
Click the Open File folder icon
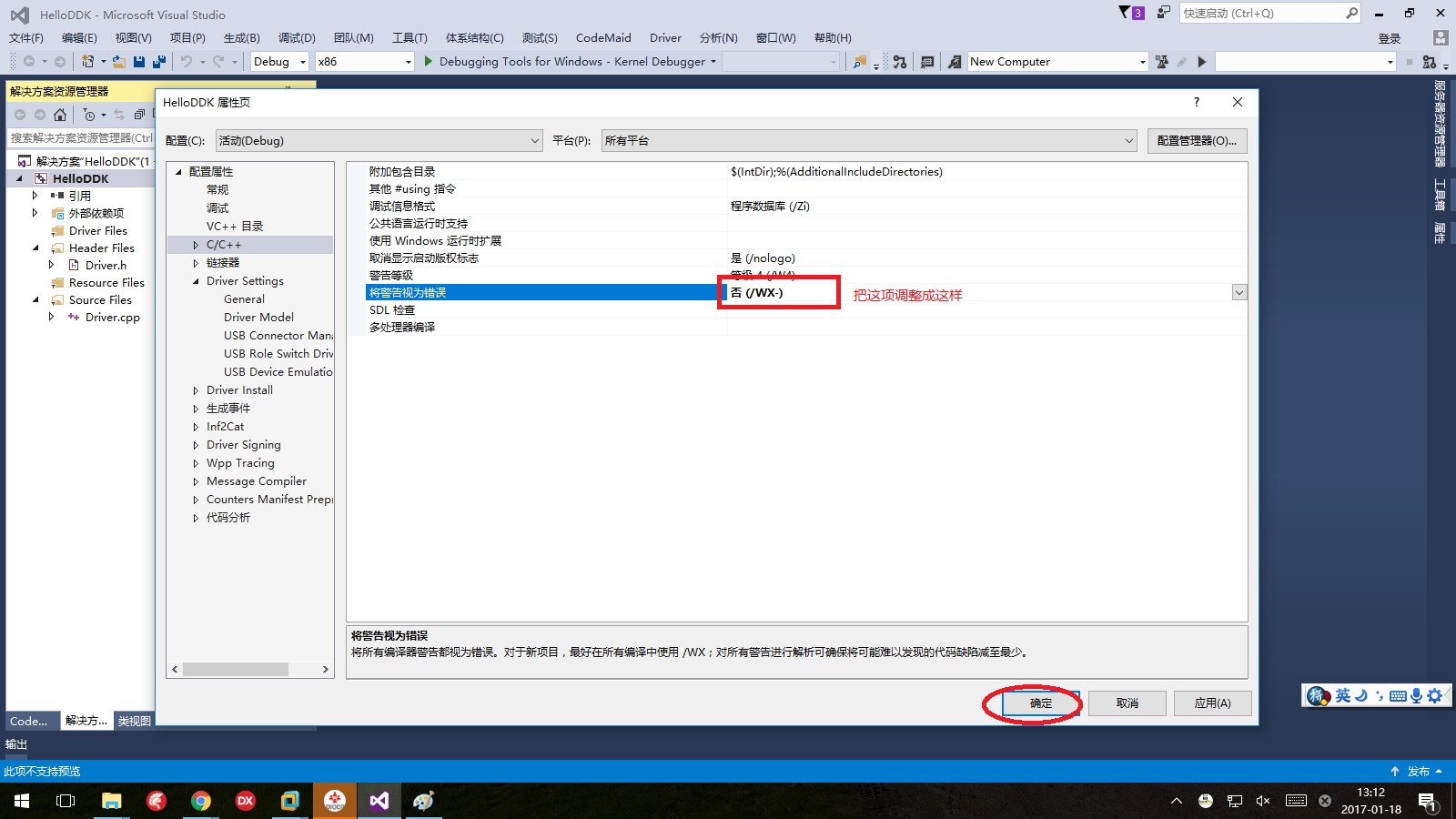click(119, 62)
